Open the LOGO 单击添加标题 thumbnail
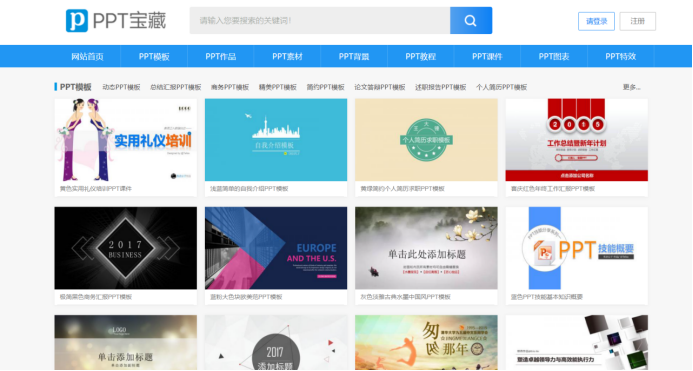 pos(126,343)
